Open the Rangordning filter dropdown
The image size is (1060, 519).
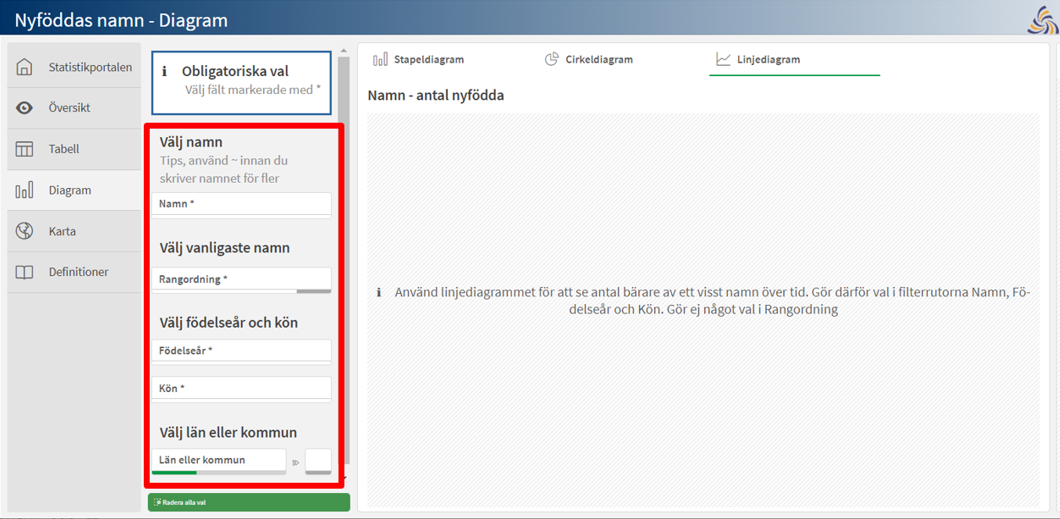pos(241,280)
